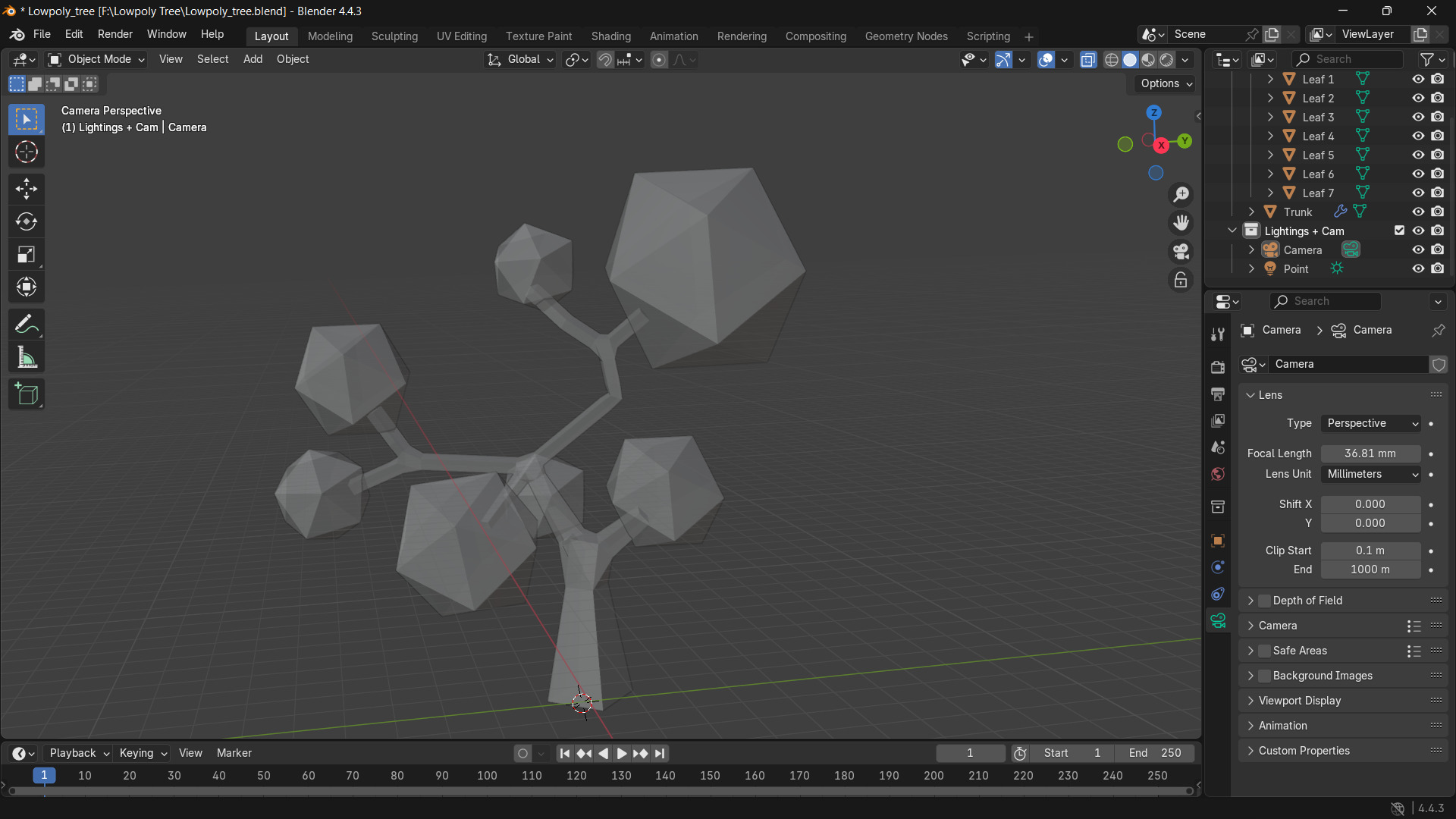The width and height of the screenshot is (1456, 819).
Task: Disable Point light in renders
Action: [x=1438, y=268]
